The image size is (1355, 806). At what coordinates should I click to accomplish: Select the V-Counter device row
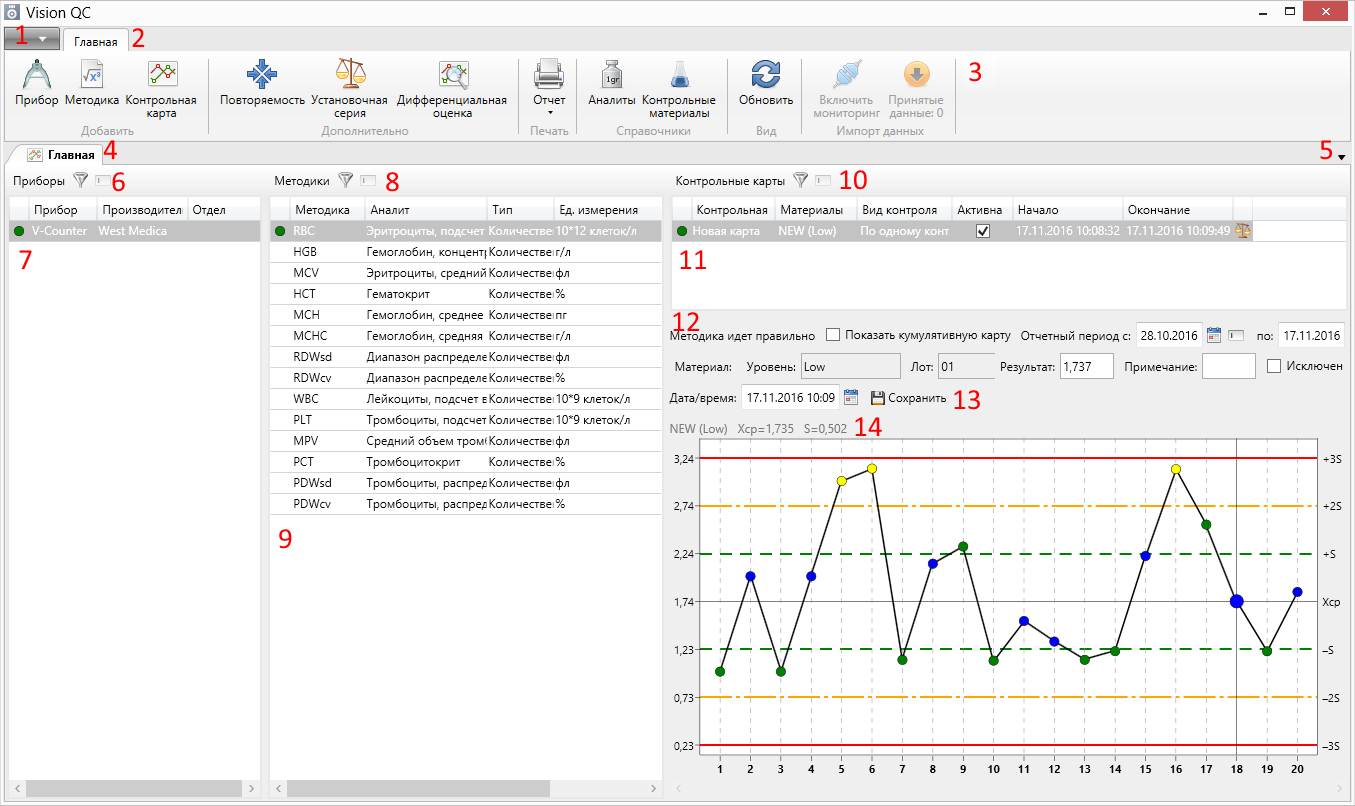click(134, 231)
